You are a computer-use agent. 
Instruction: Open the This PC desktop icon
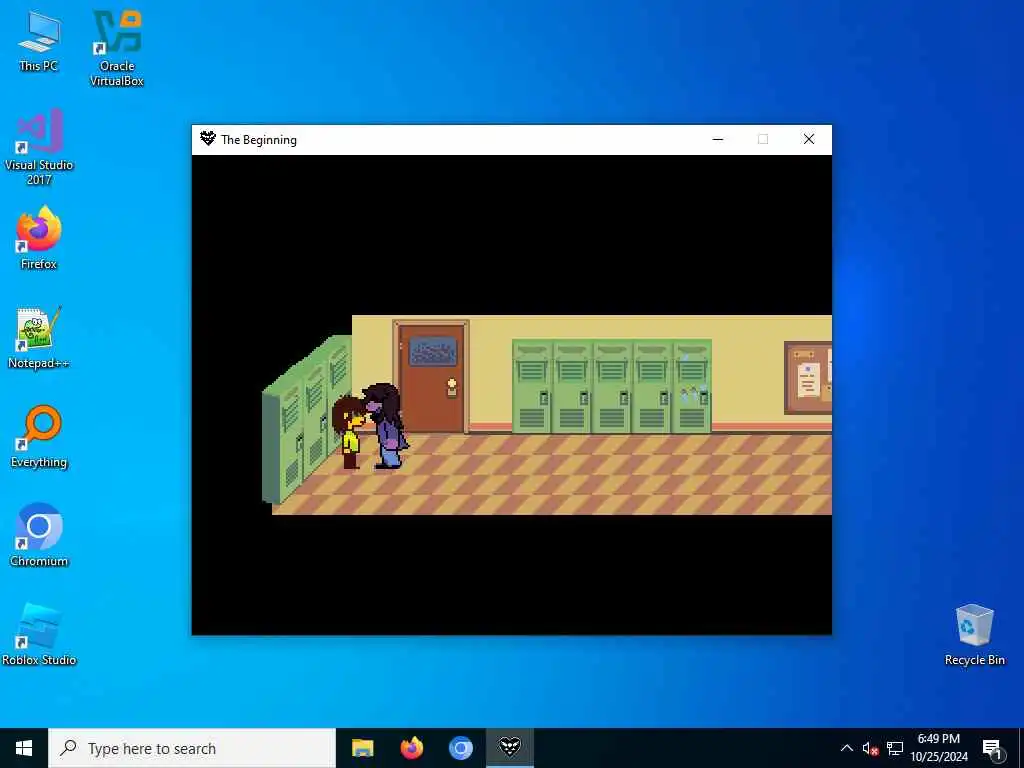39,41
